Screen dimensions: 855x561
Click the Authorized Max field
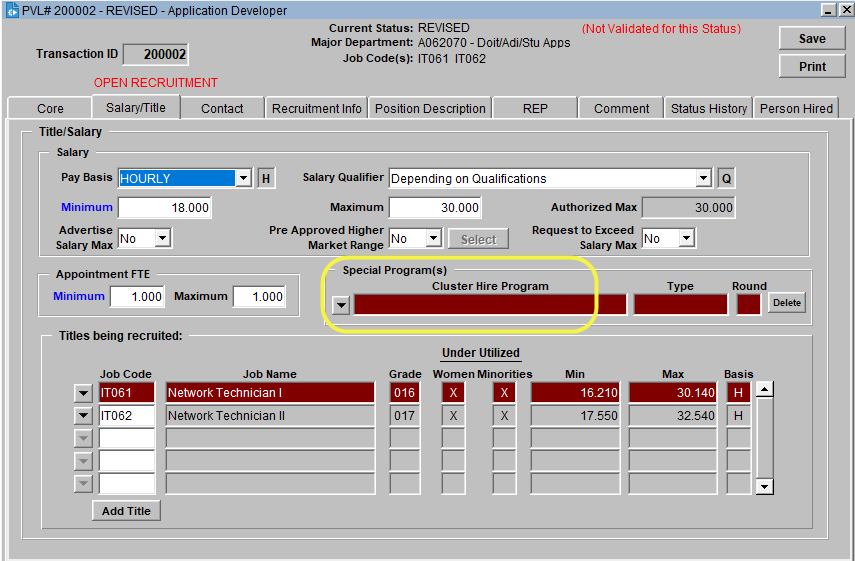point(688,208)
